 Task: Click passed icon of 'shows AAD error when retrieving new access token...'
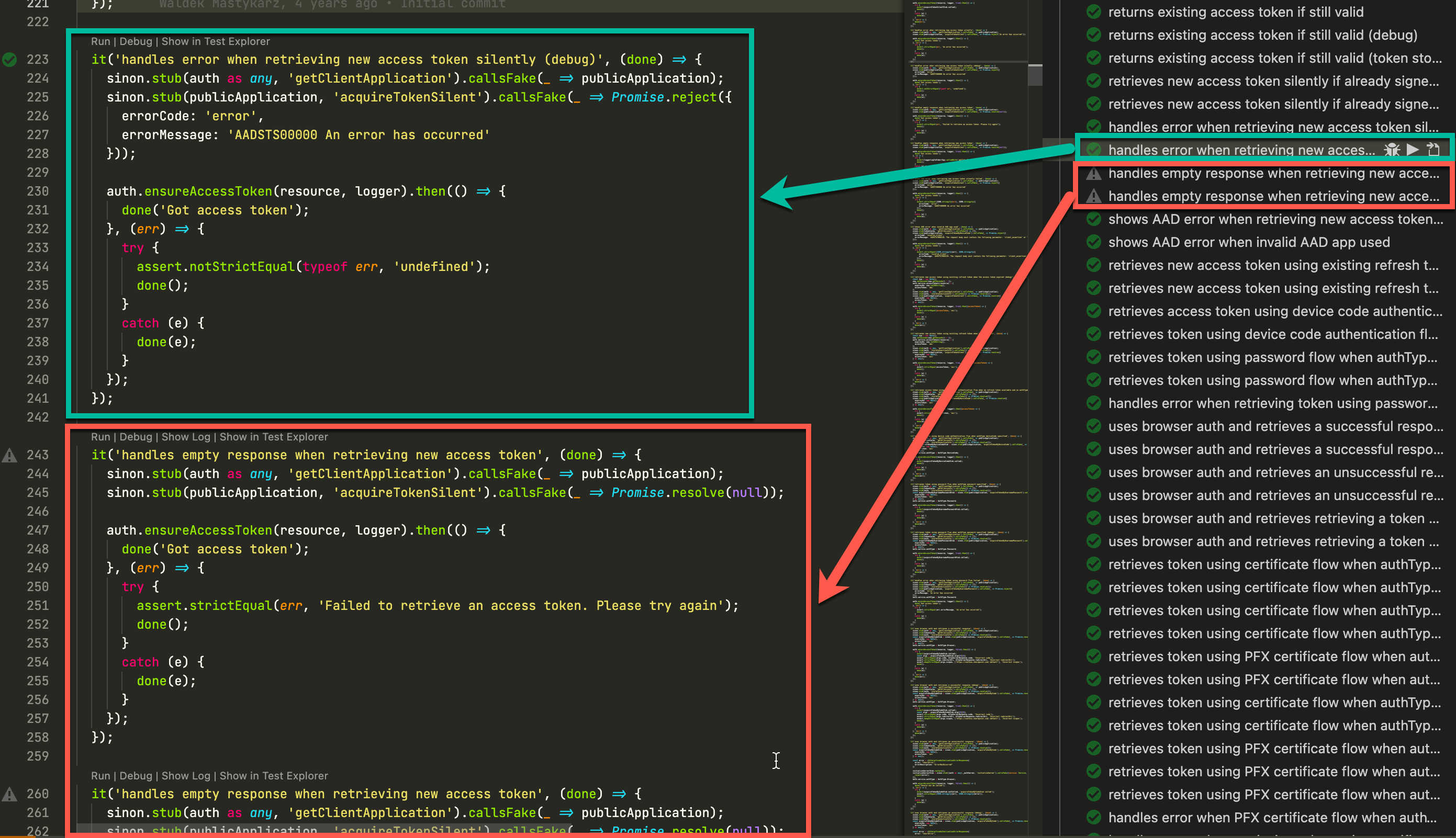[1093, 219]
